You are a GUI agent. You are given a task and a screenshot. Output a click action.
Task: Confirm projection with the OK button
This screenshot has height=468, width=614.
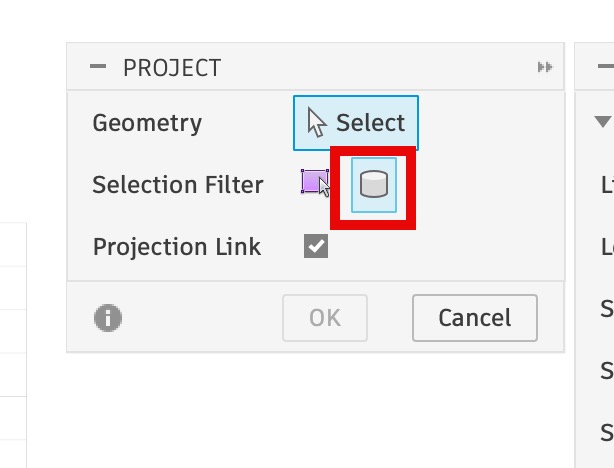[x=325, y=318]
